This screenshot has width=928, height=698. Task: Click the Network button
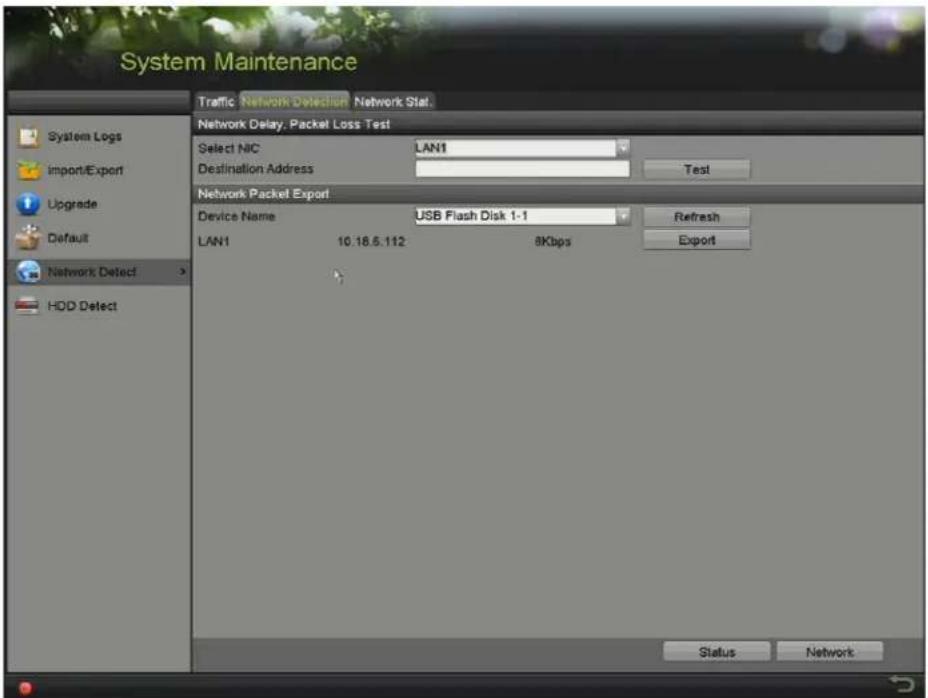(830, 652)
